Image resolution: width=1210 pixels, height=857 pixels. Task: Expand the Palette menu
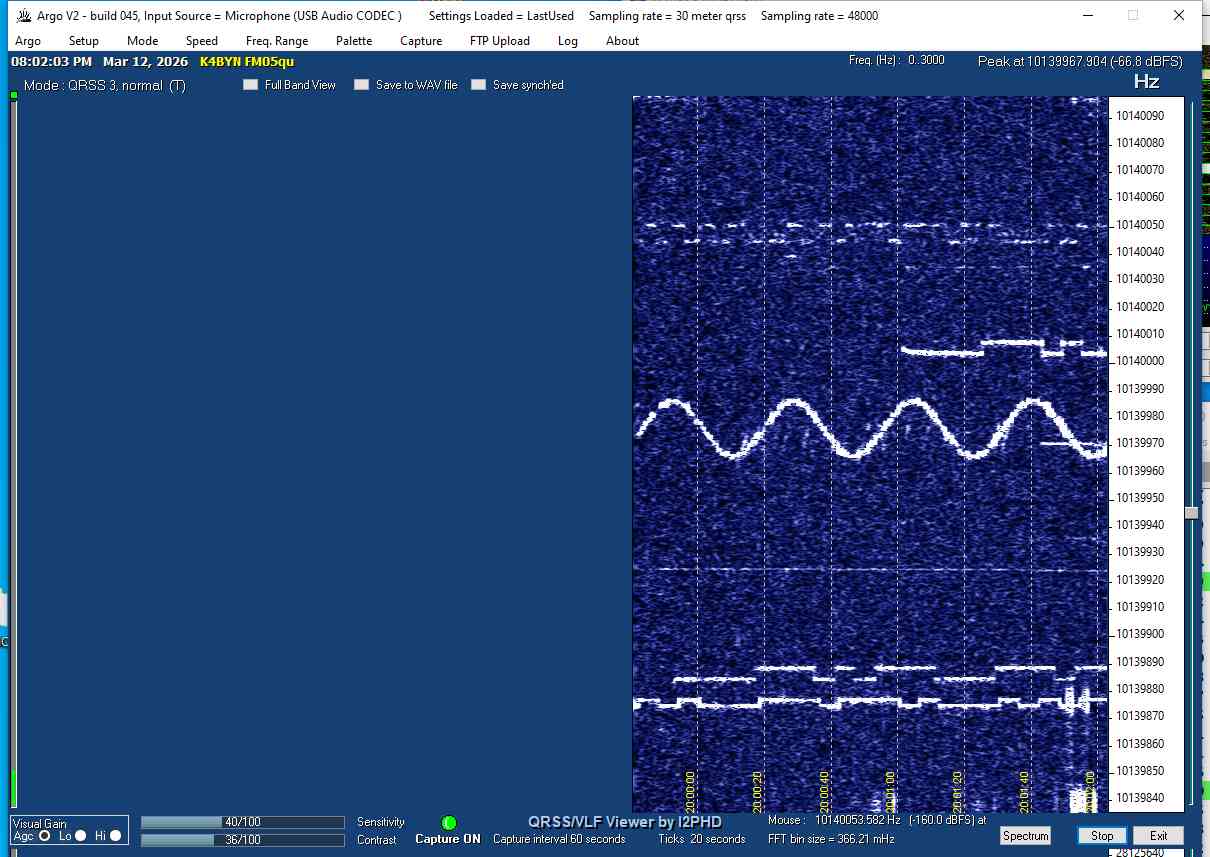coord(354,41)
